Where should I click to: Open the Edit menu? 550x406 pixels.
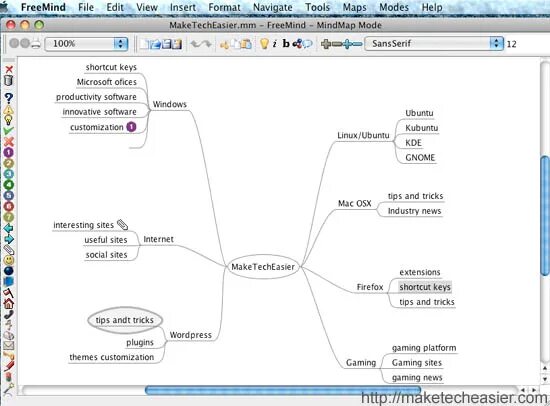click(x=115, y=7)
